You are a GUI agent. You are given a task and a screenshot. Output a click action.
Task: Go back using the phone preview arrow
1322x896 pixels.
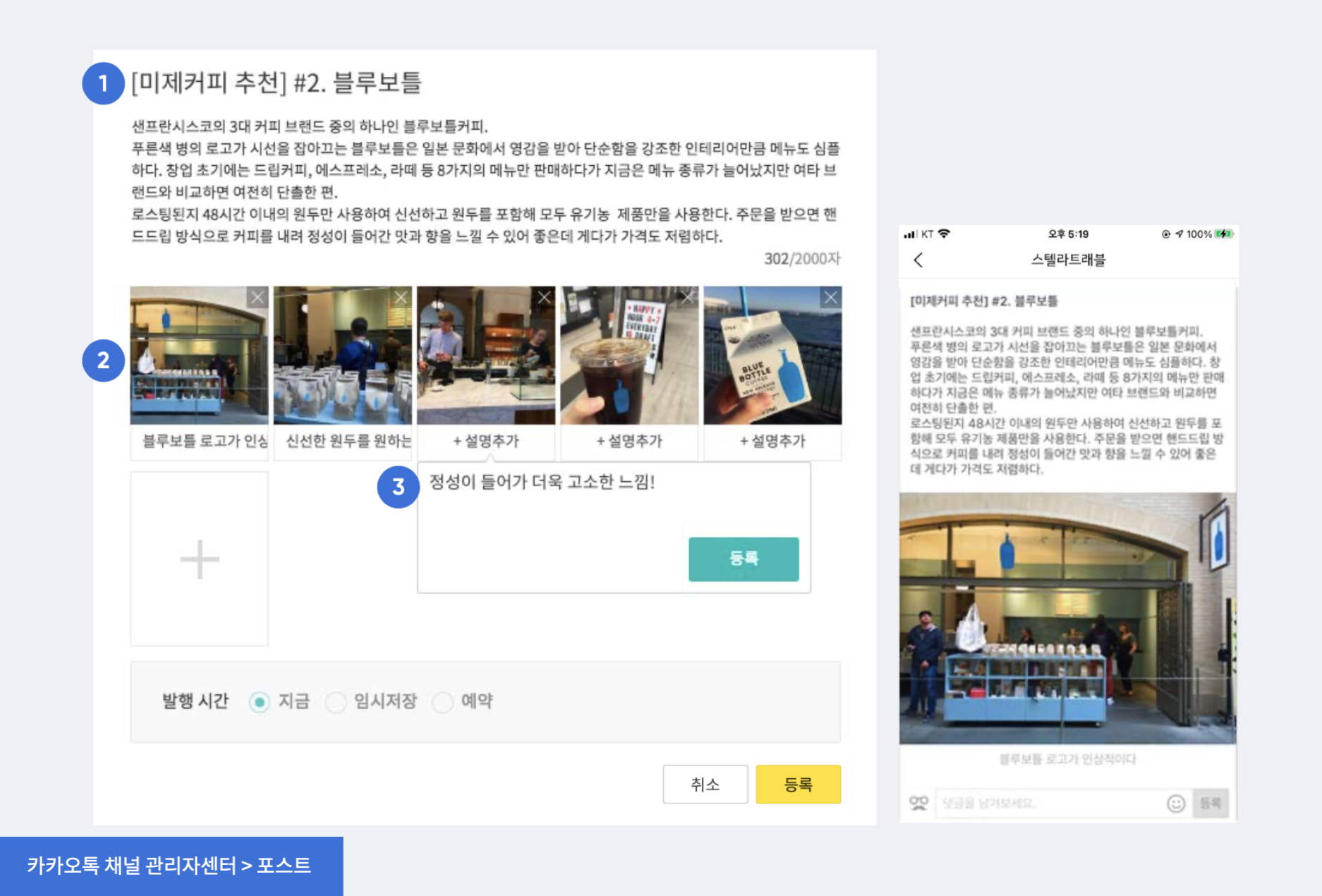(918, 260)
